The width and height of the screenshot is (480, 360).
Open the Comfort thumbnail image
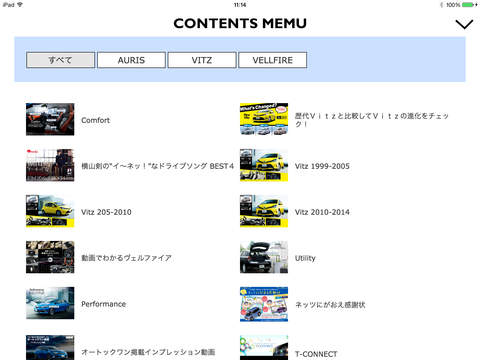[x=50, y=119]
